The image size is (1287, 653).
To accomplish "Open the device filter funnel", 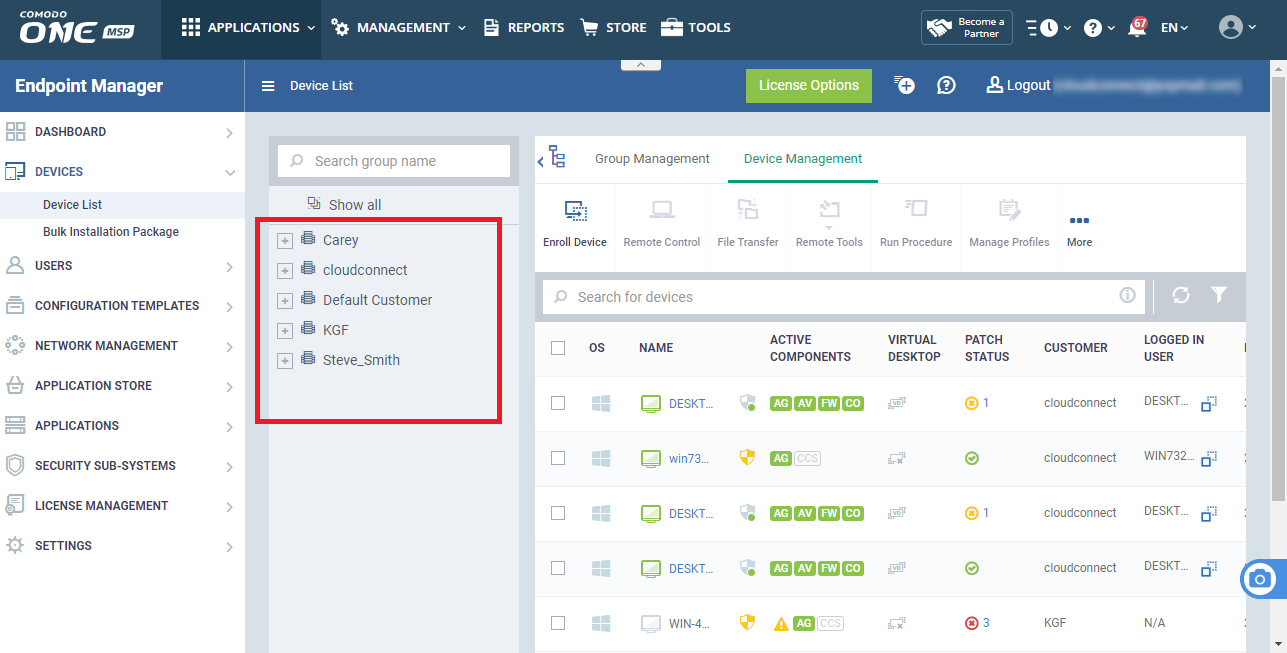I will (1218, 295).
